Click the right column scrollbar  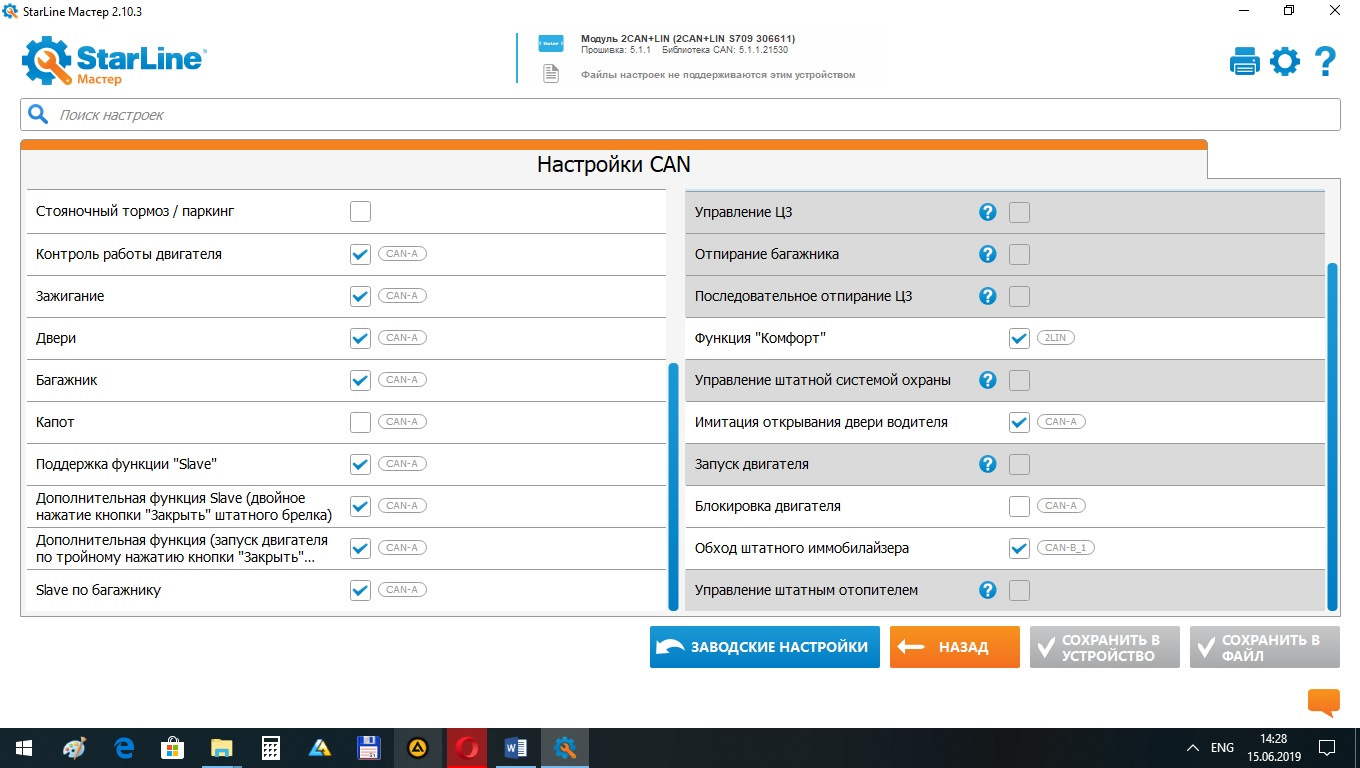coord(1332,436)
